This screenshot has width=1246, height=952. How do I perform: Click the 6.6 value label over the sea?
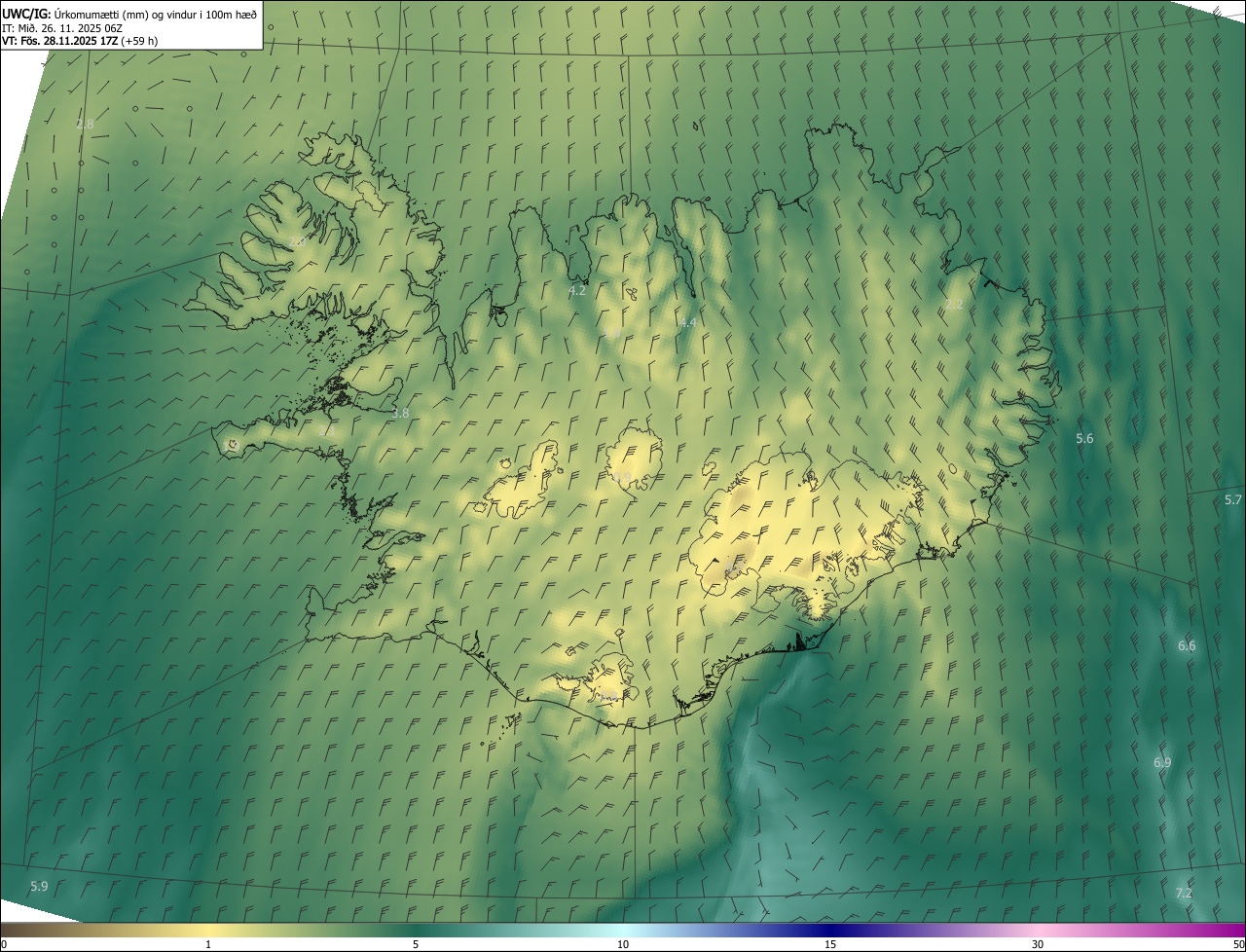pos(1187,645)
